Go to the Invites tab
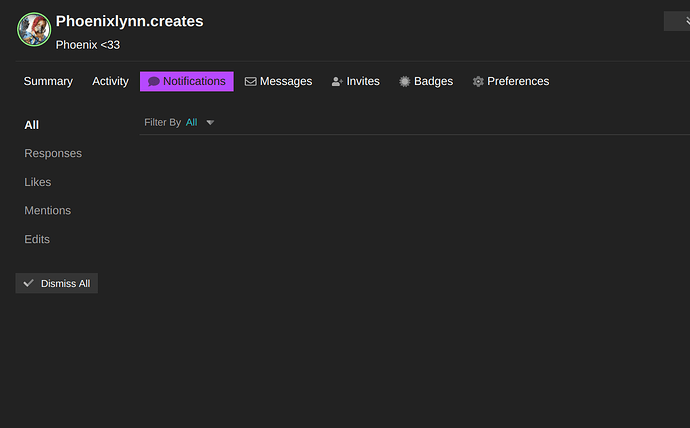 pos(356,81)
